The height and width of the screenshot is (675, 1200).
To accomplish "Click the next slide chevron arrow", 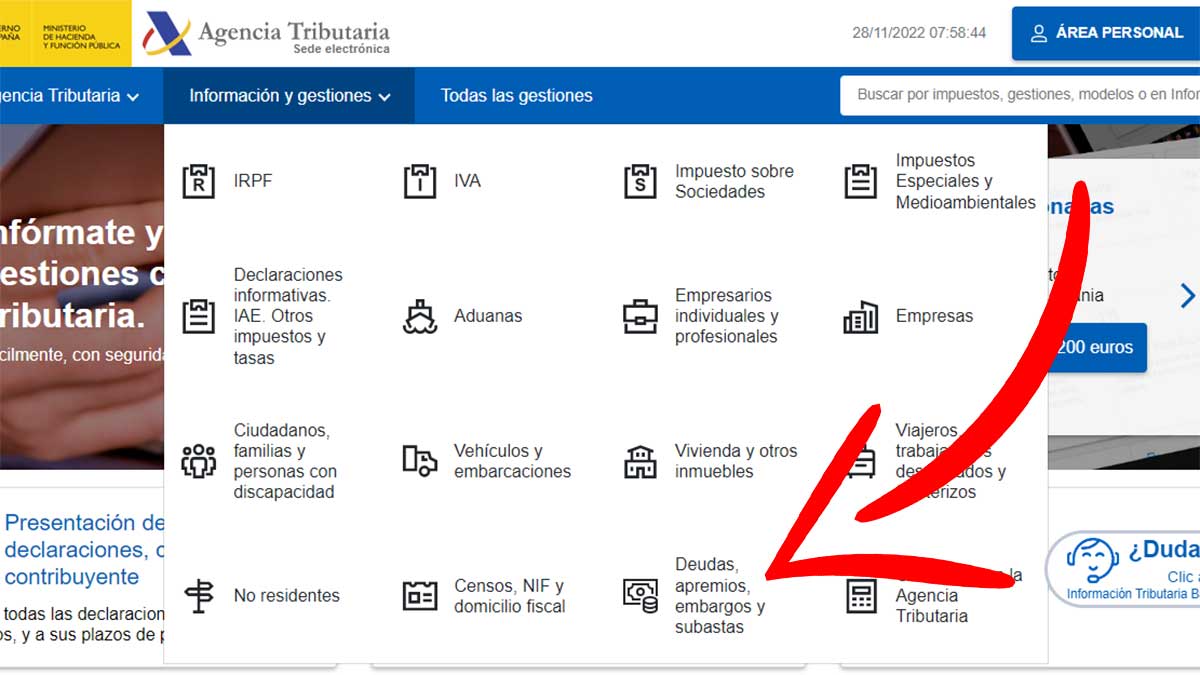I will click(1187, 296).
